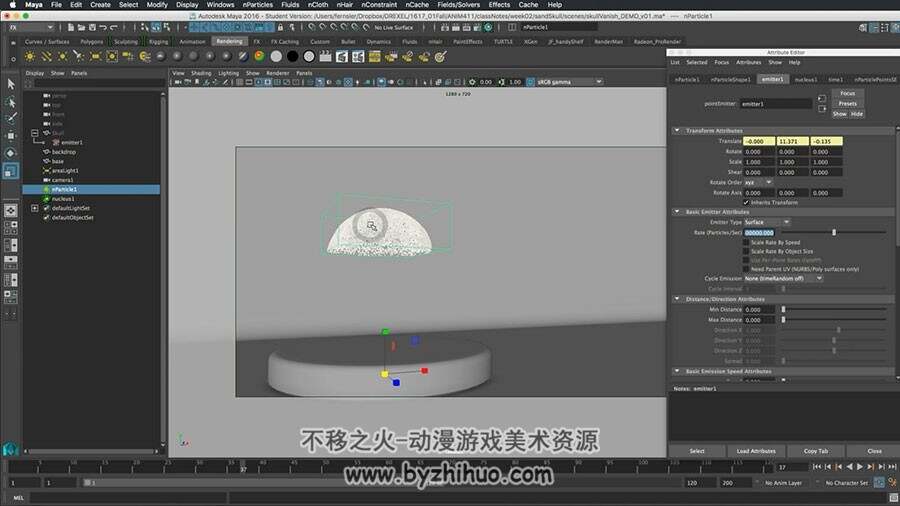Collapse the Basic Emission Speed Attributes section
900x506 pixels.
point(677,371)
